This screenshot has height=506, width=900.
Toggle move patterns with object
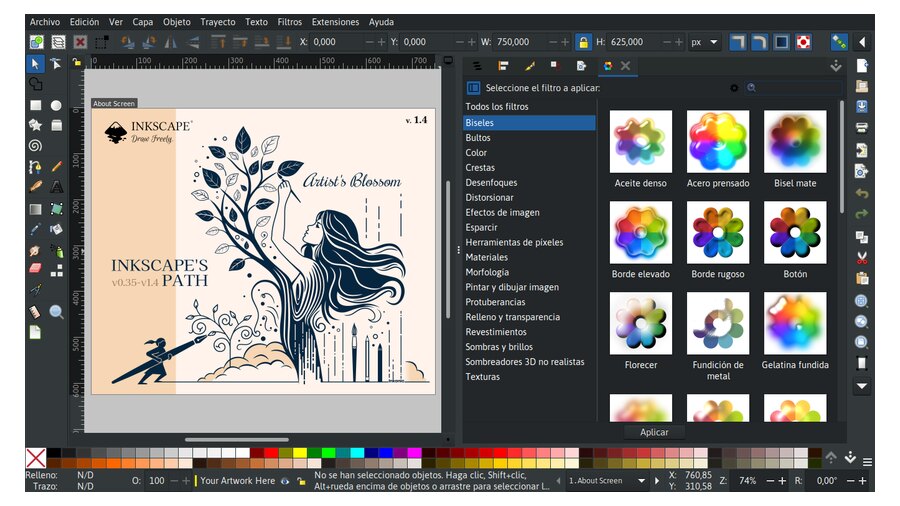click(x=803, y=42)
